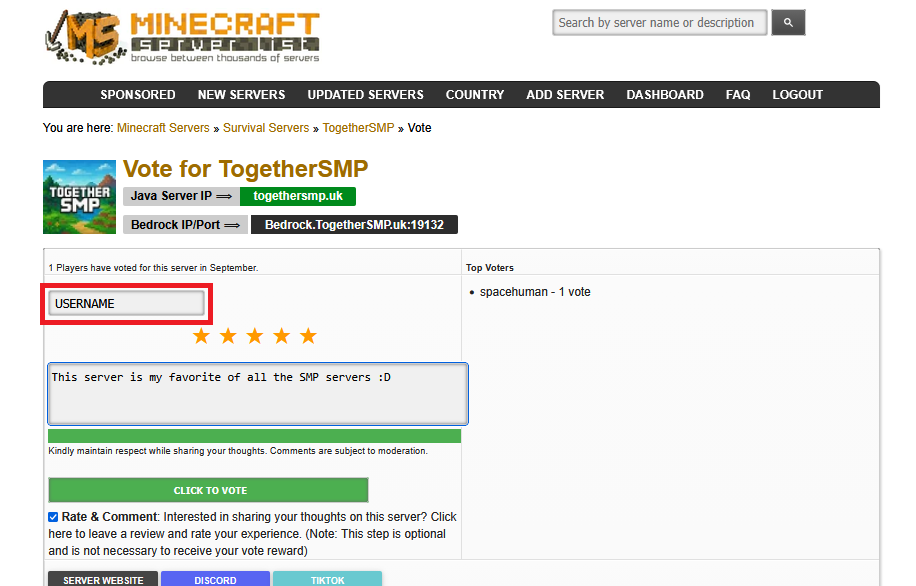This screenshot has width=916, height=586.
Task: Copy the togethersmp.uk Java server IP
Action: [298, 196]
